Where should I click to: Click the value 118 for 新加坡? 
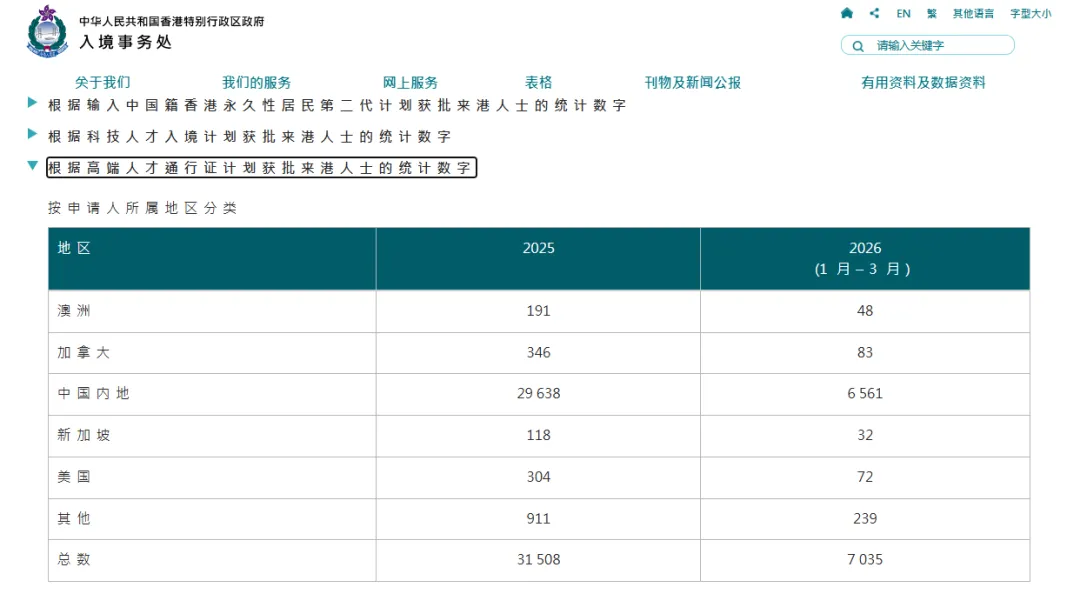(x=539, y=435)
